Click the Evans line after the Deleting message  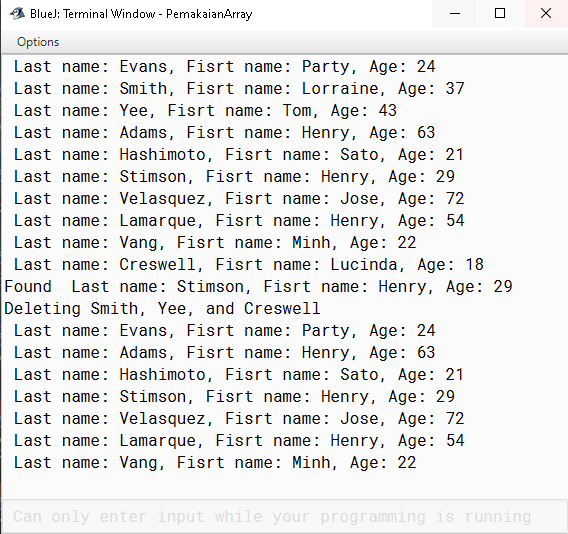coord(225,330)
